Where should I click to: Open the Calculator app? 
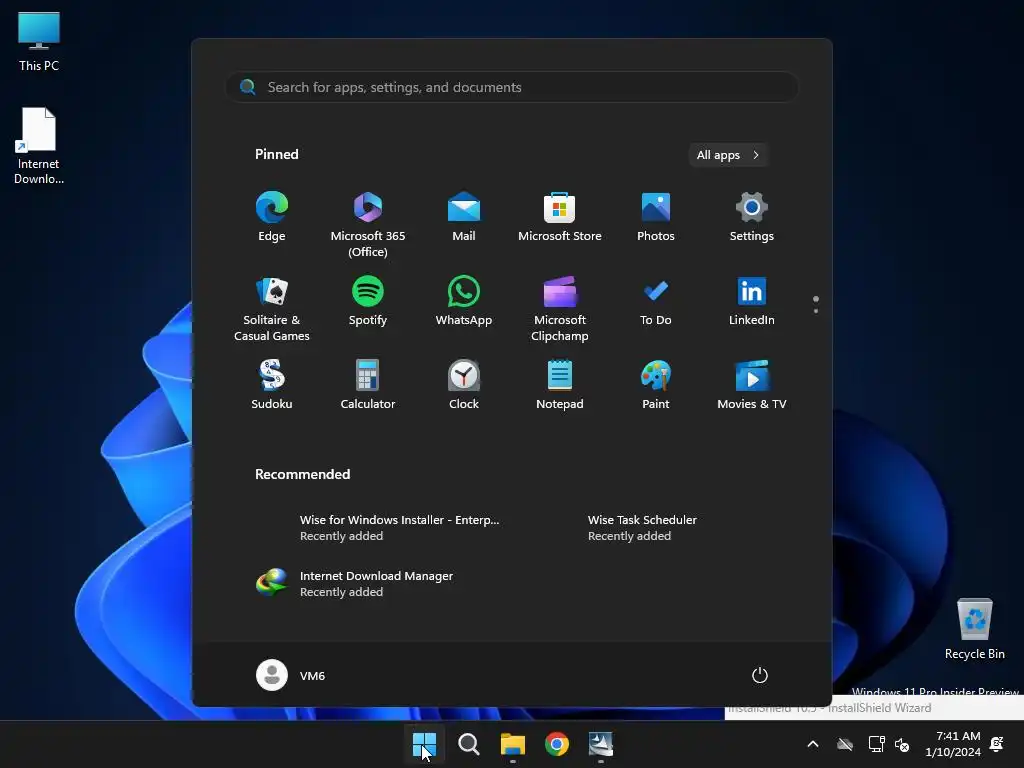point(368,385)
